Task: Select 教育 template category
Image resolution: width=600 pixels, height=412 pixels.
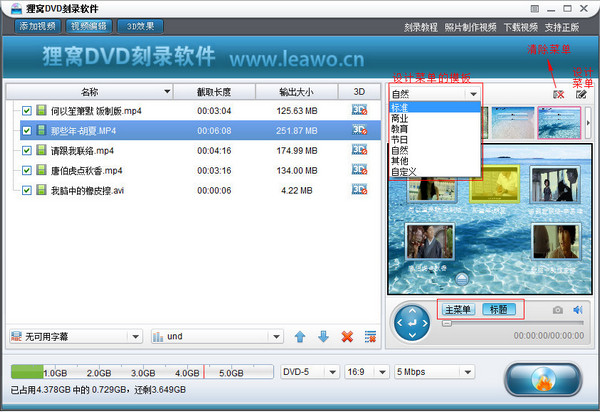Action: click(435, 129)
